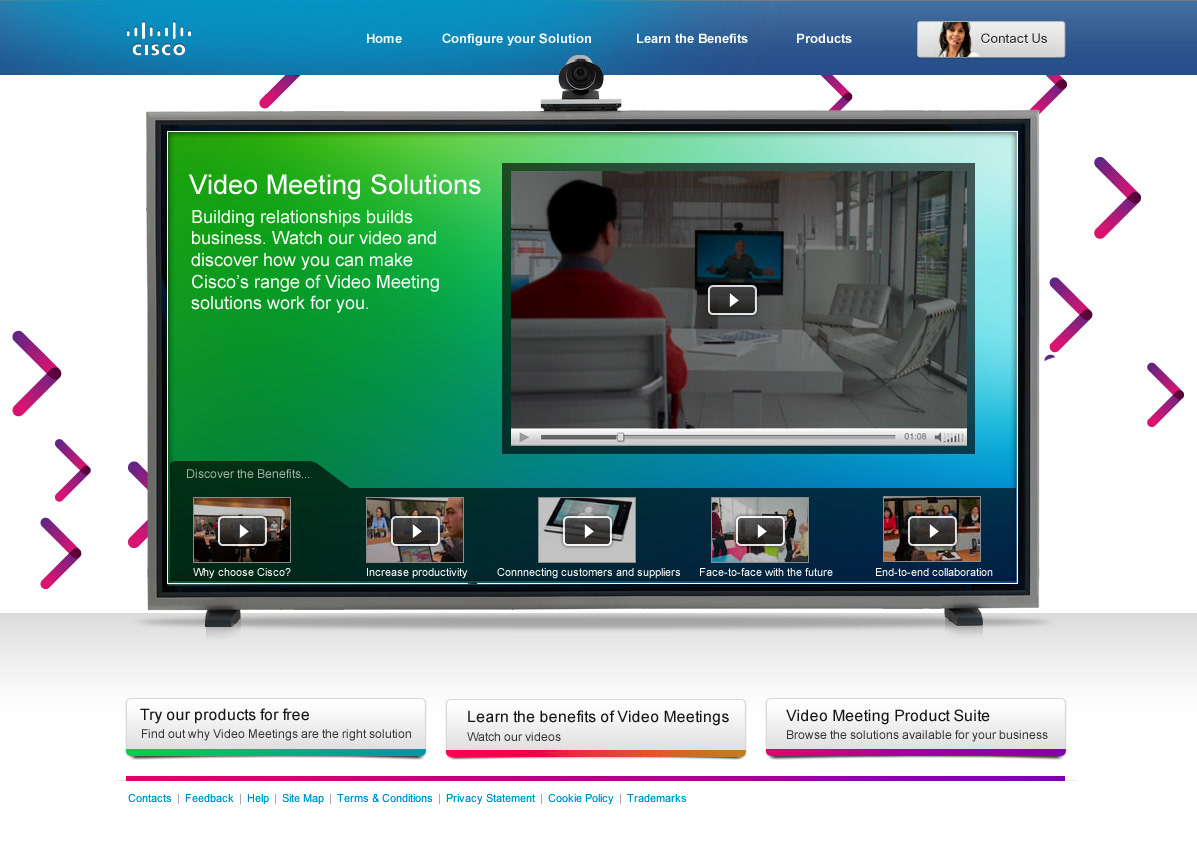Open the Products menu item

tap(824, 39)
